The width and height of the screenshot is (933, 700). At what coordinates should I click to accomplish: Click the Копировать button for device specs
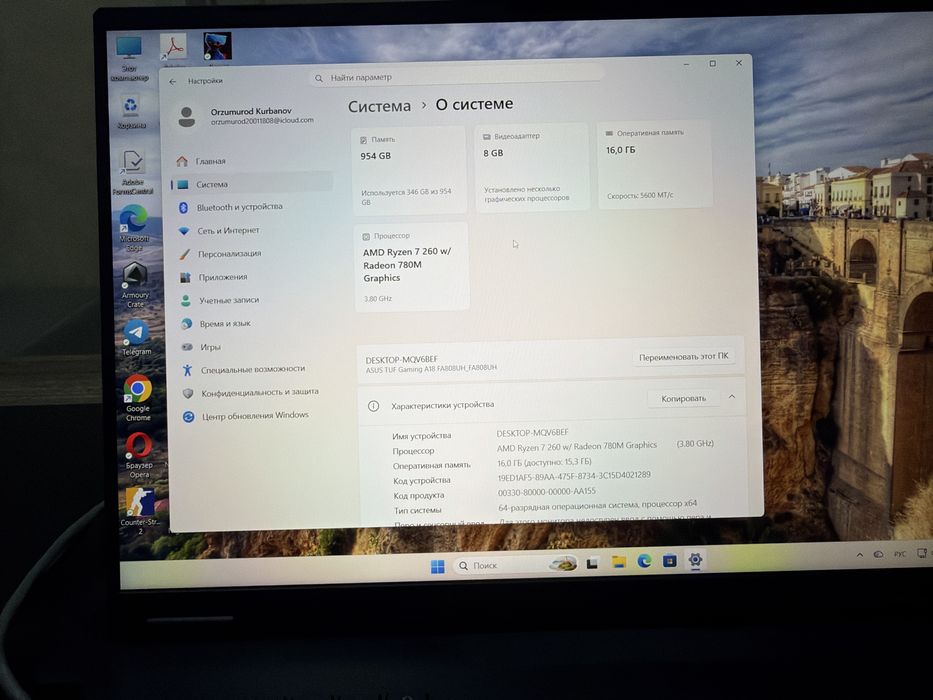(x=683, y=398)
